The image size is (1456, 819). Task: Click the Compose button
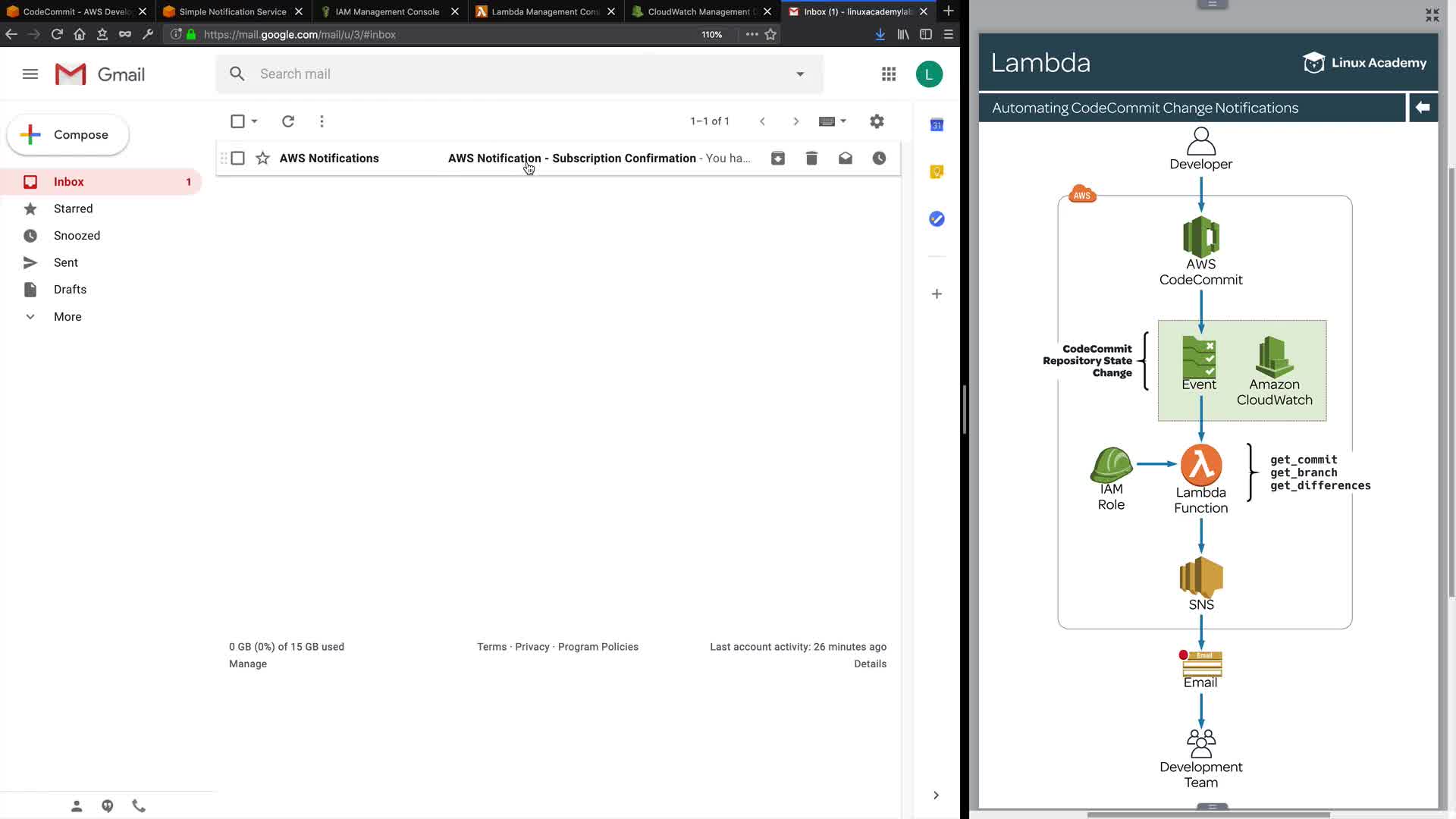[68, 135]
